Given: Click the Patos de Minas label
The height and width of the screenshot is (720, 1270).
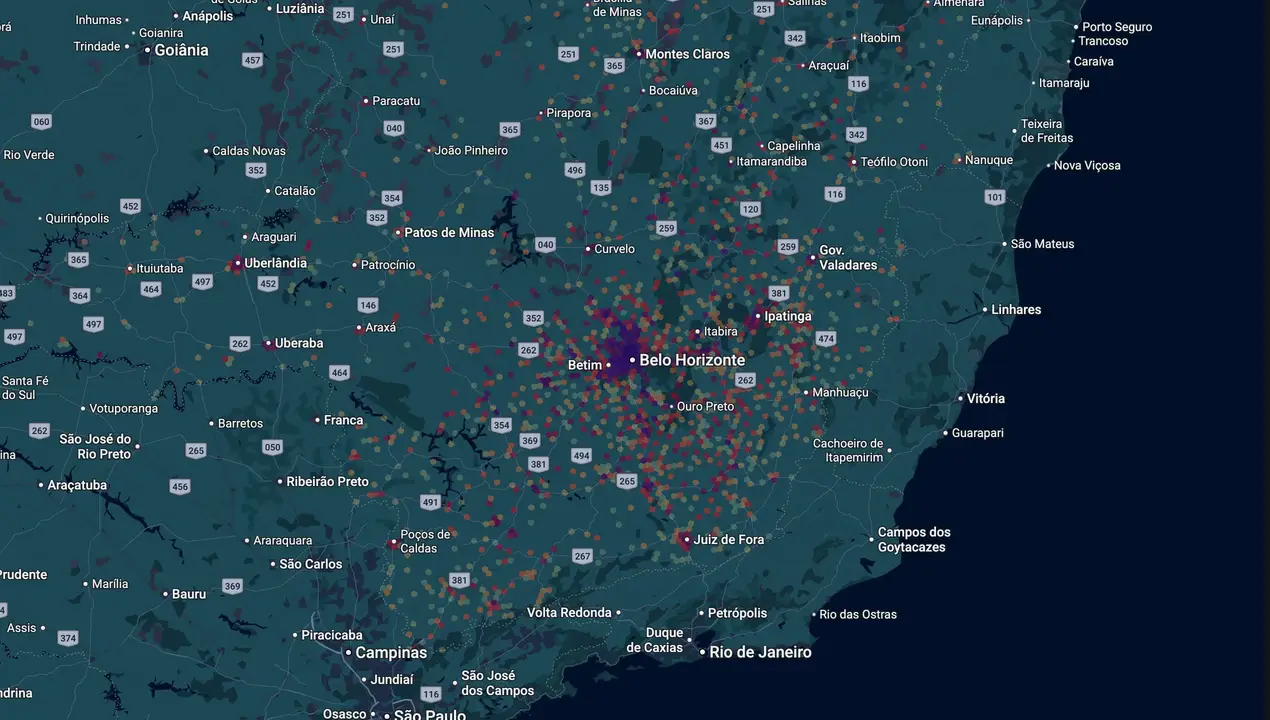Looking at the screenshot, I should click(449, 233).
